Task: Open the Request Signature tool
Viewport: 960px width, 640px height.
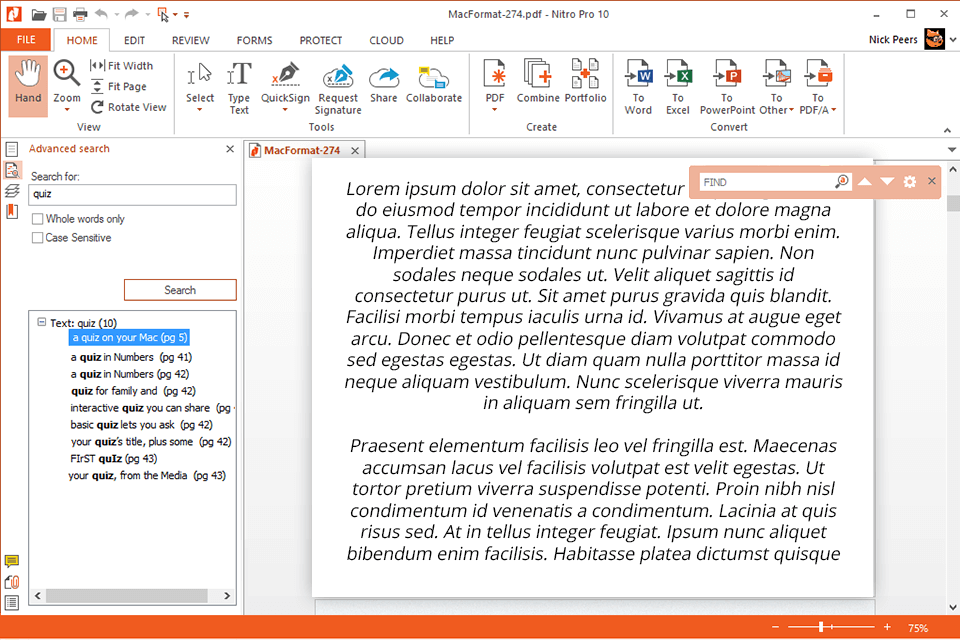Action: [x=338, y=77]
